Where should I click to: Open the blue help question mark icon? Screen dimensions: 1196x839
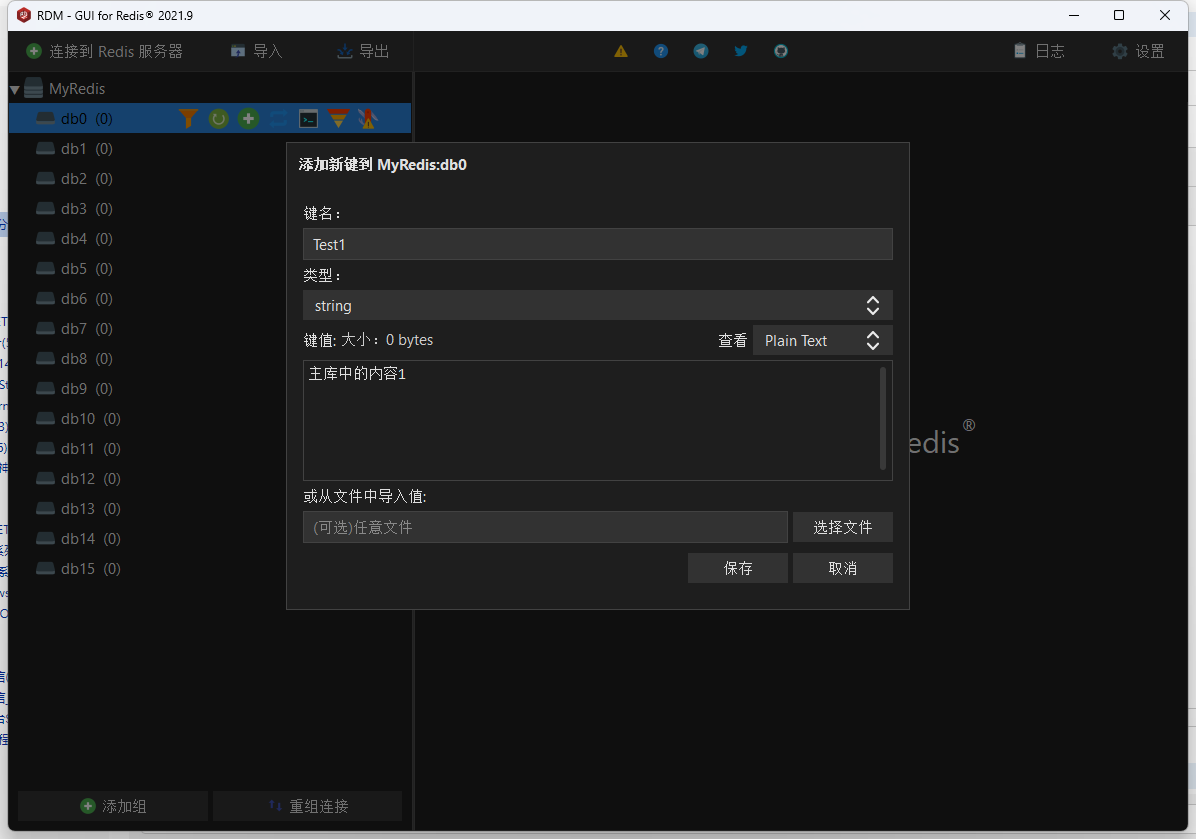click(x=661, y=51)
